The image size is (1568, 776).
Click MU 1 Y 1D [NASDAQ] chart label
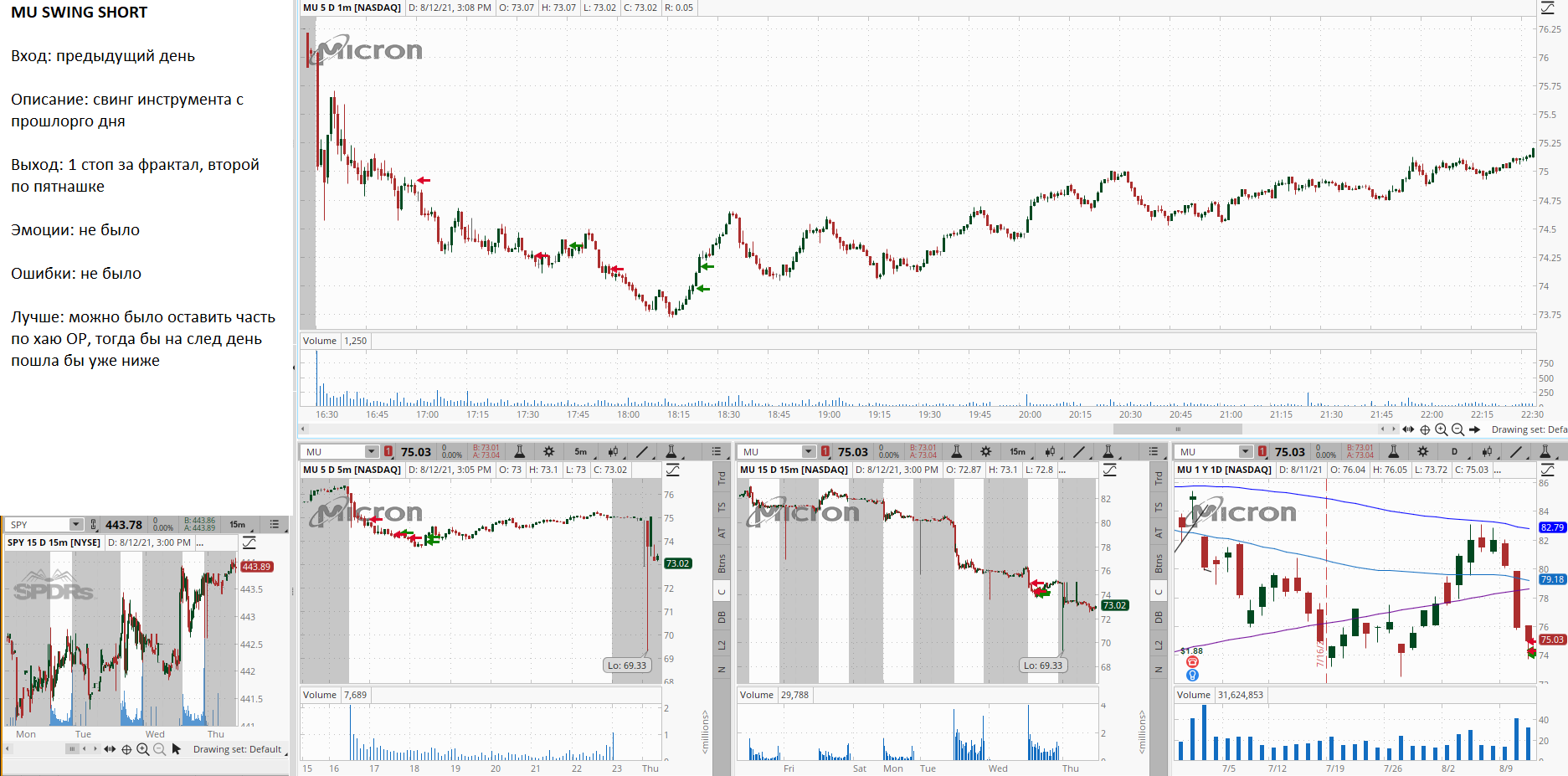tap(1224, 470)
